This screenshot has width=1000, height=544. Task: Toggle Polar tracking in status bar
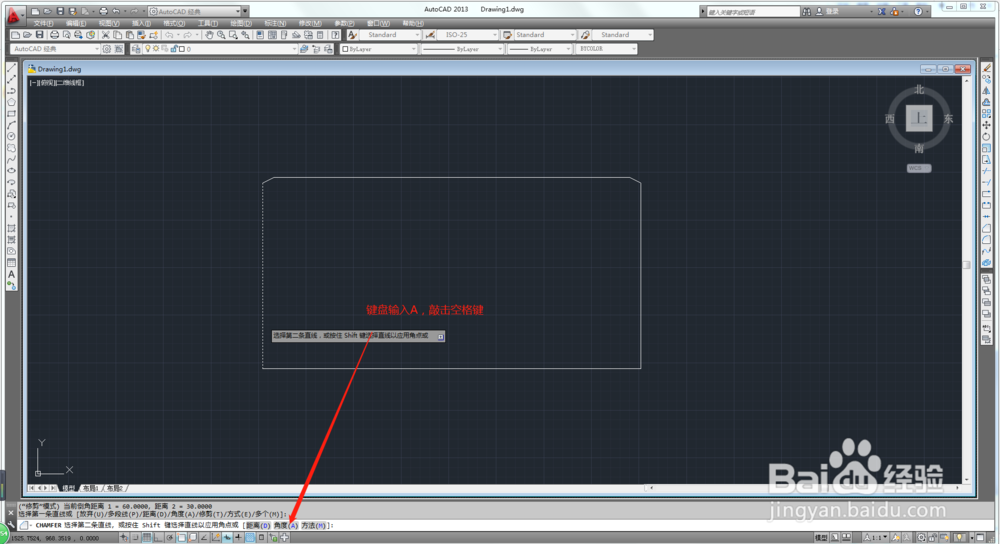[x=170, y=538]
